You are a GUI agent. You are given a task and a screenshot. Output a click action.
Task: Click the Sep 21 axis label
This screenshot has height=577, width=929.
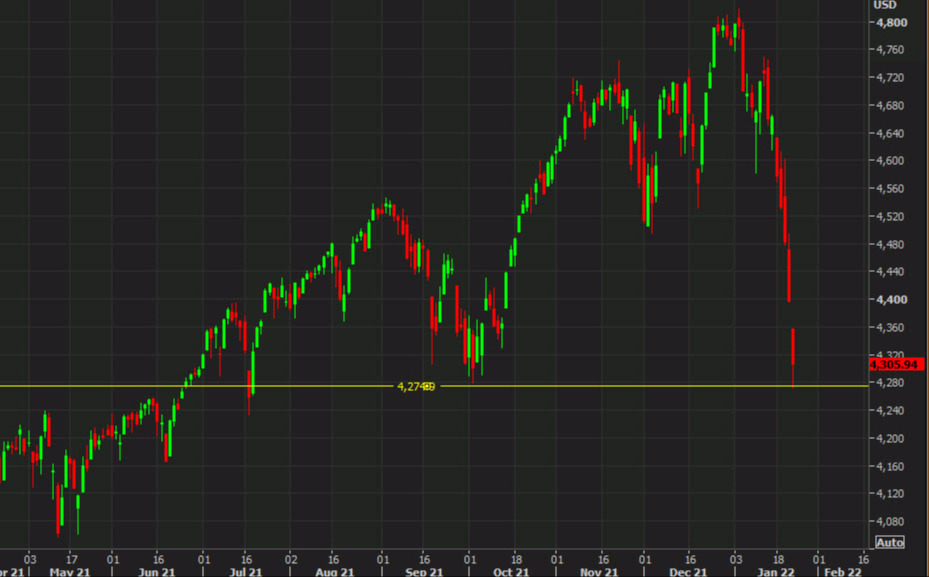click(423, 572)
